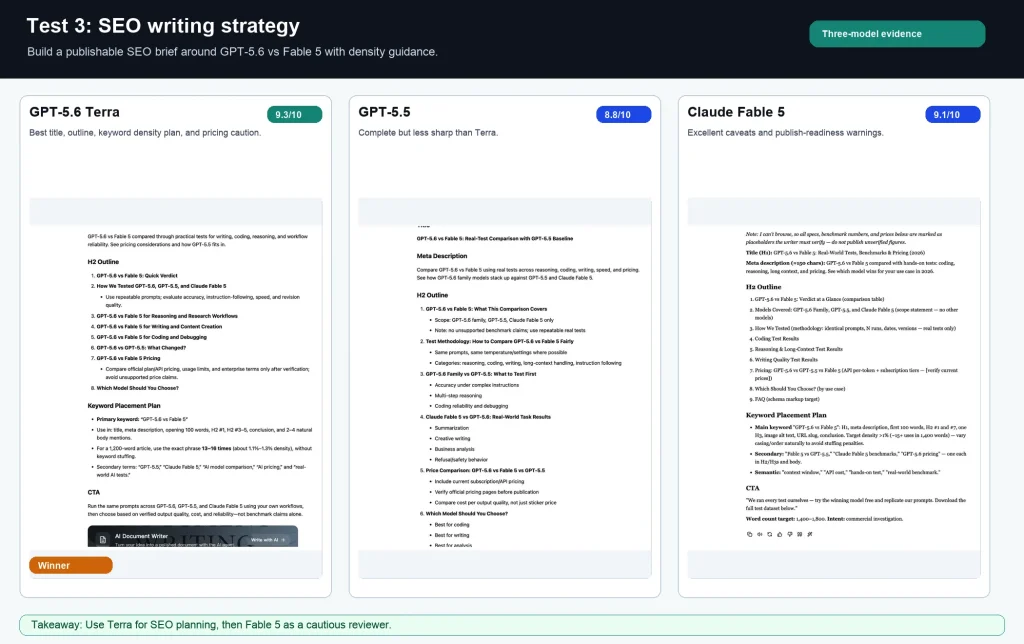Screen dimensions: 1024x644
Task: Click the last icon in Claude response action row
Action: click(810, 534)
